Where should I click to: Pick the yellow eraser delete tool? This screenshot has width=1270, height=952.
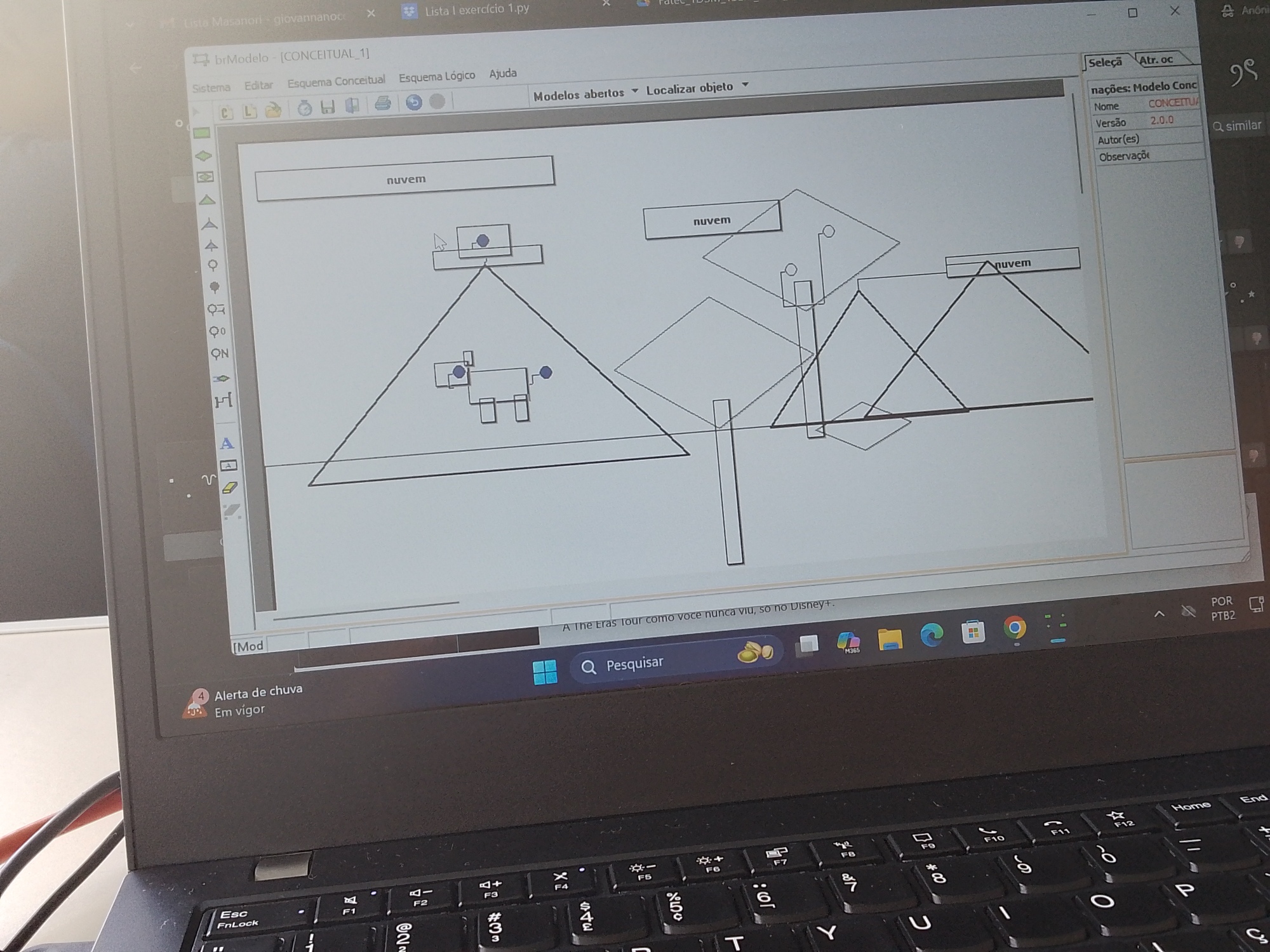[229, 487]
